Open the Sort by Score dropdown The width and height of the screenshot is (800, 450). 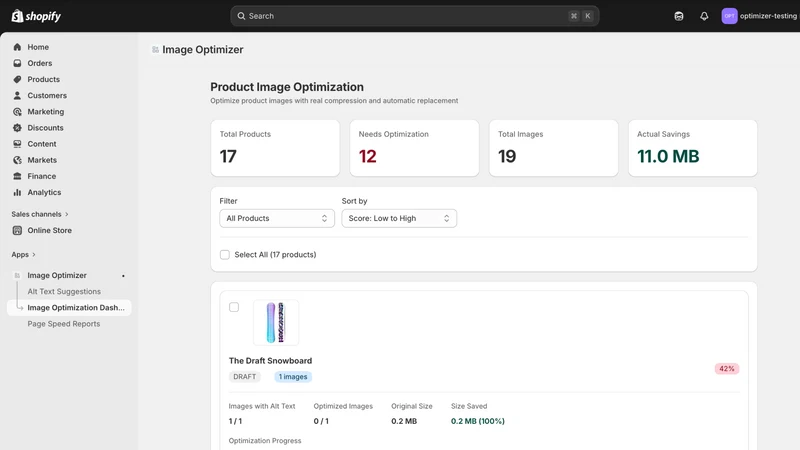click(x=399, y=218)
